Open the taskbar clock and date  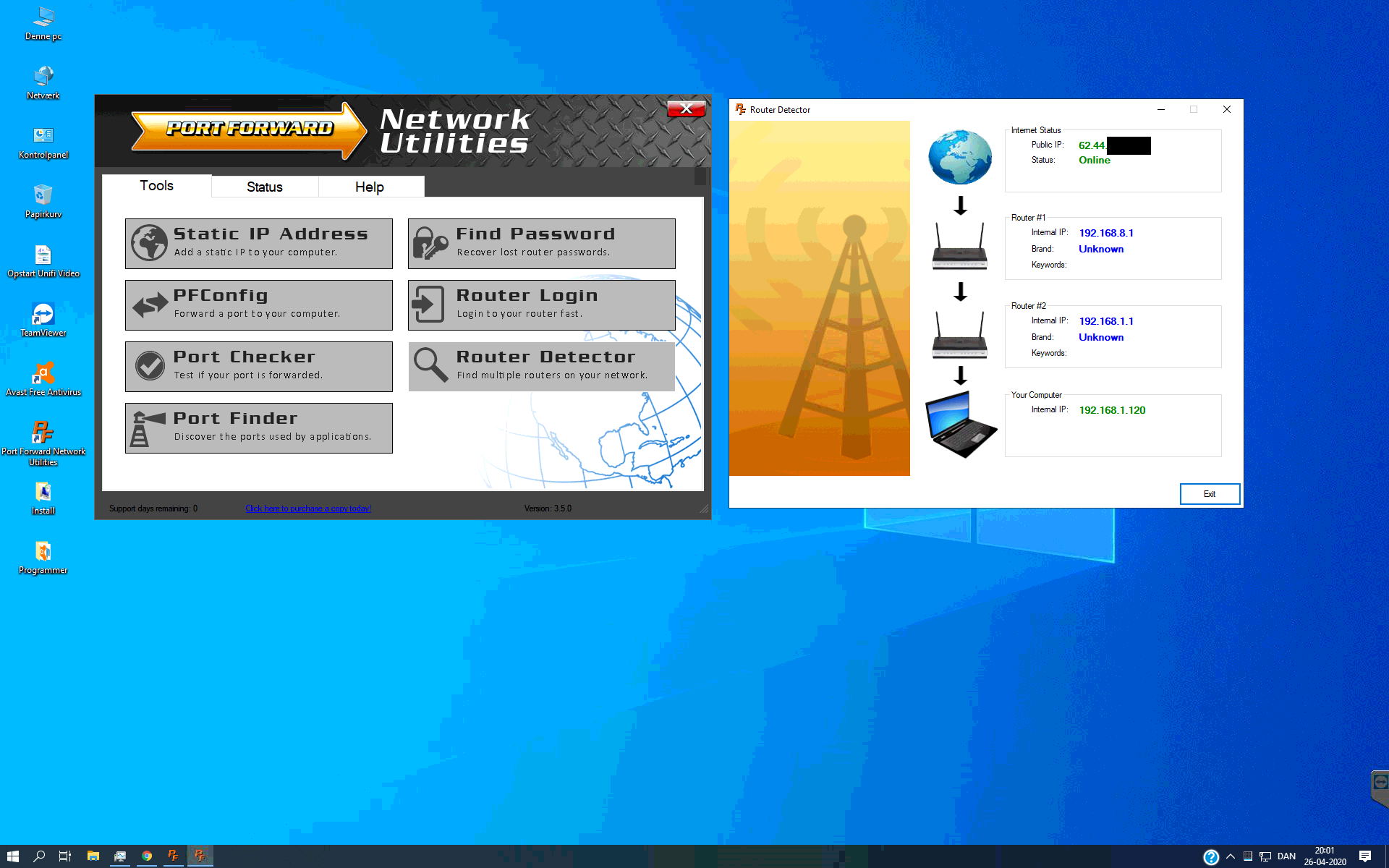pyautogui.click(x=1325, y=856)
